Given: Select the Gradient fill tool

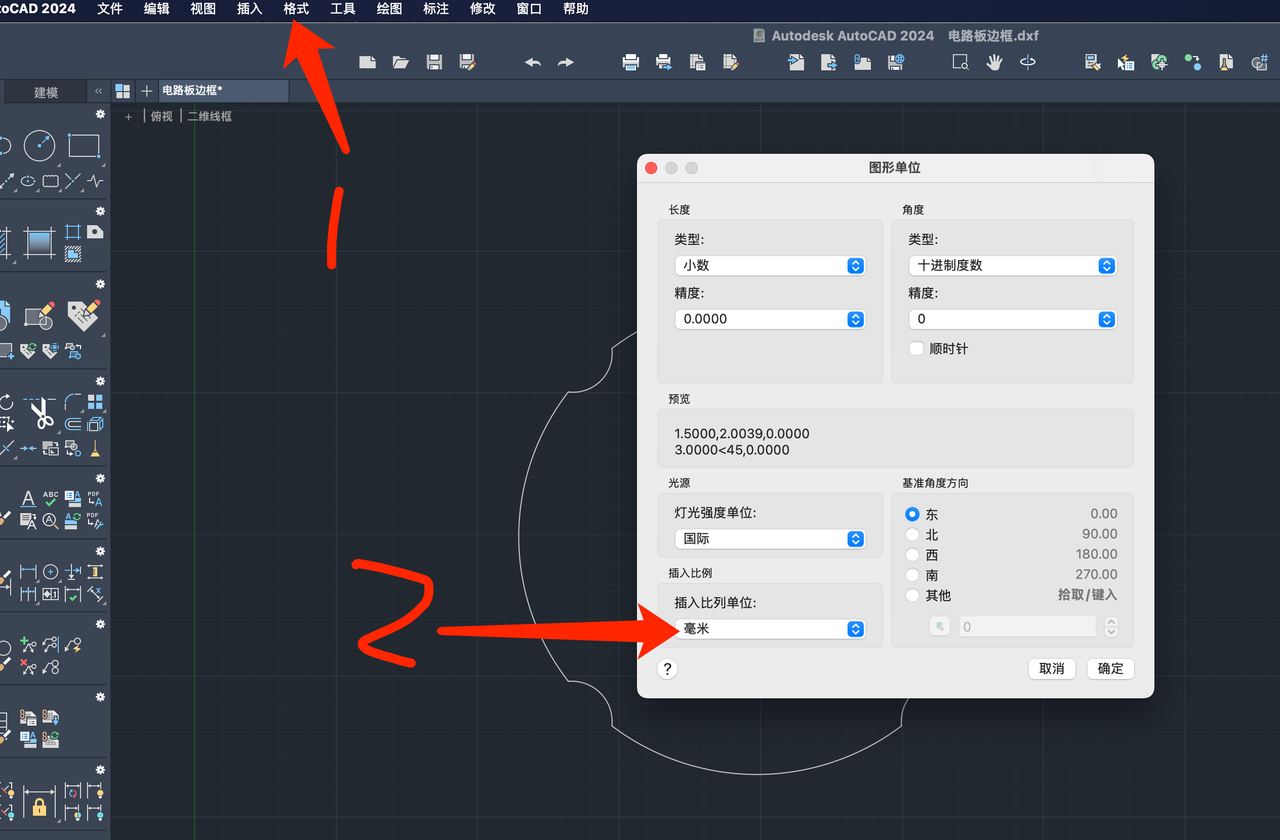Looking at the screenshot, I should [x=40, y=243].
